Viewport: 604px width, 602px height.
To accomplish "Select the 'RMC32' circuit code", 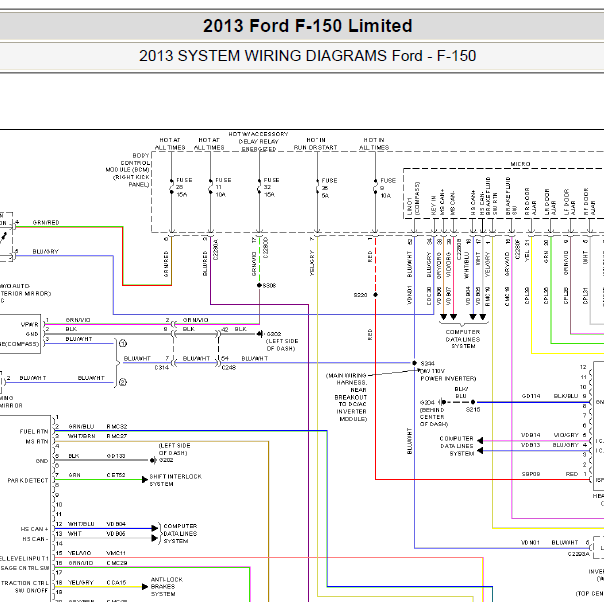I will coord(117,426).
